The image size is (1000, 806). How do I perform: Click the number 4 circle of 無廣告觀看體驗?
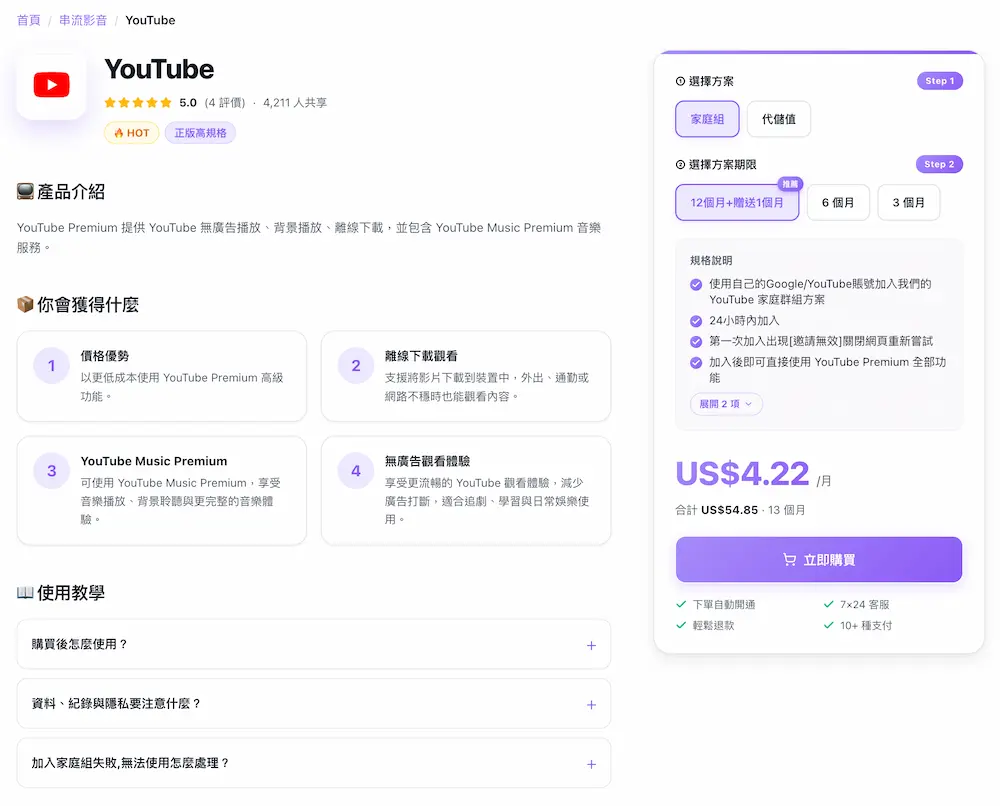coord(356,471)
